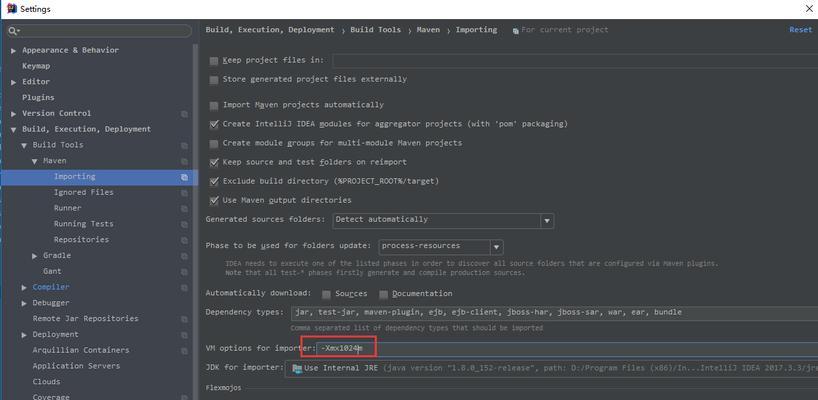Select Gant in the settings tree

(52, 271)
